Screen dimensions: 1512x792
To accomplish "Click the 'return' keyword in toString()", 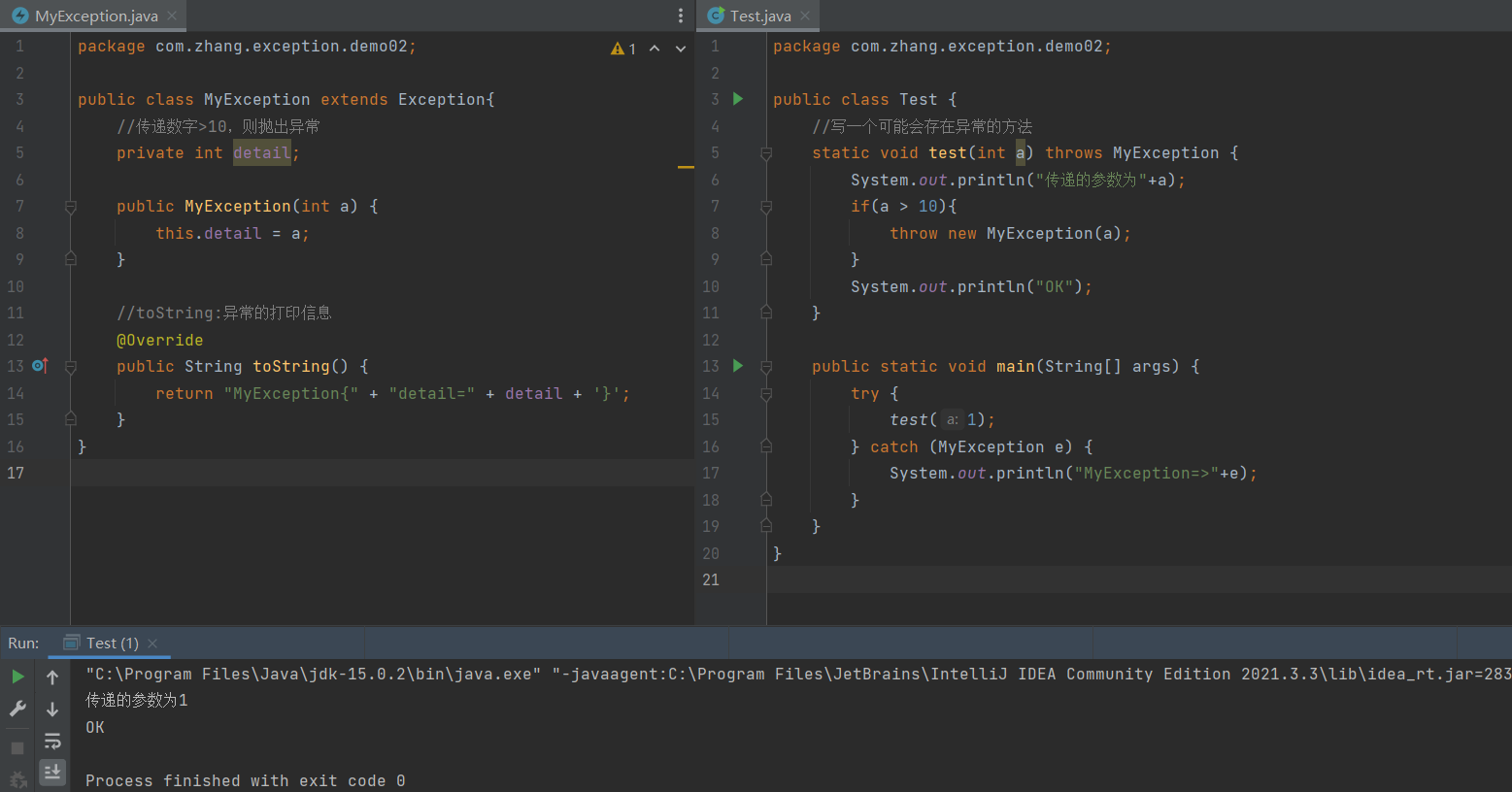I will pos(185,393).
